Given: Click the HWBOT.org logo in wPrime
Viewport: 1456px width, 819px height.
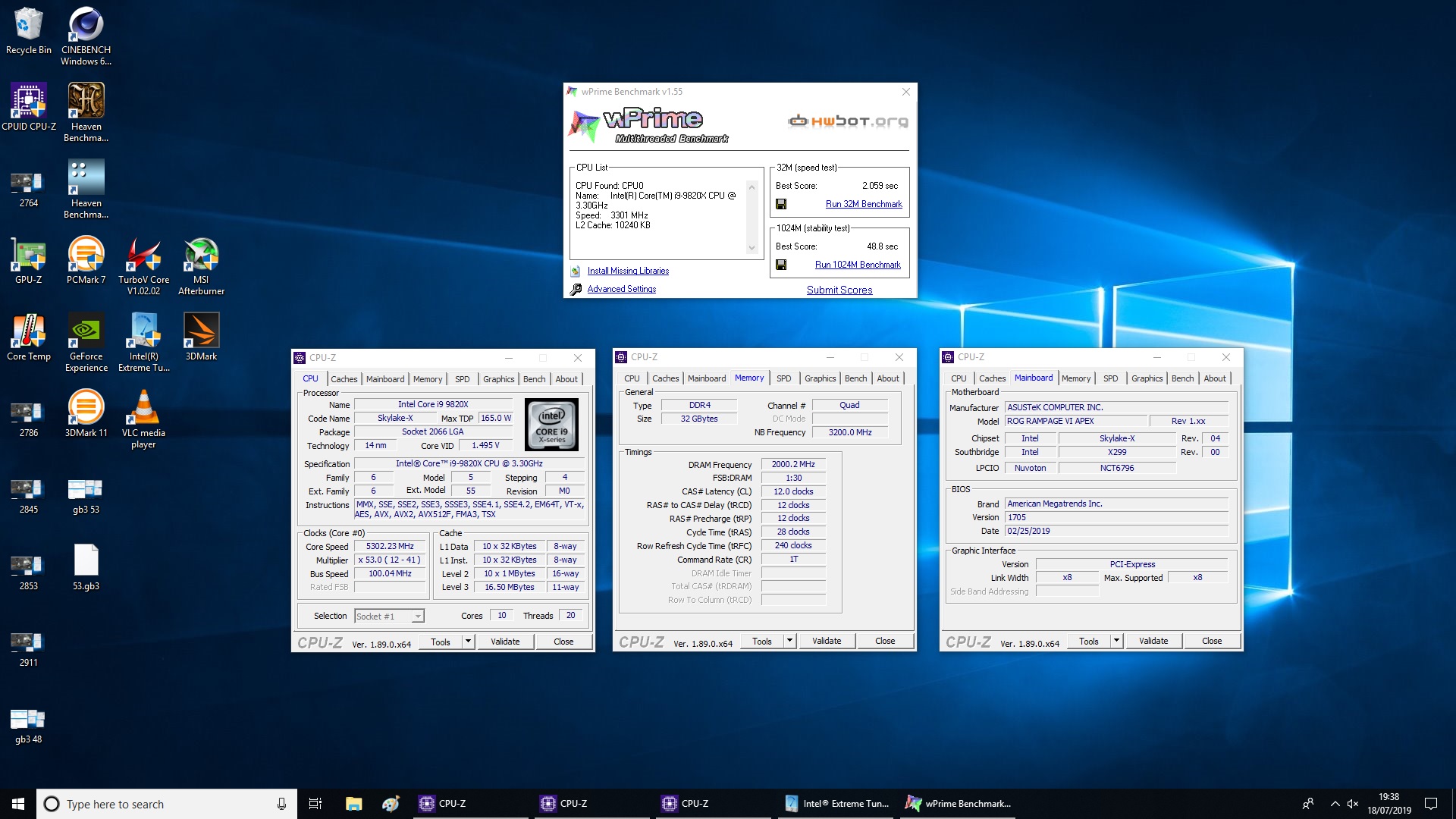Looking at the screenshot, I should [848, 121].
